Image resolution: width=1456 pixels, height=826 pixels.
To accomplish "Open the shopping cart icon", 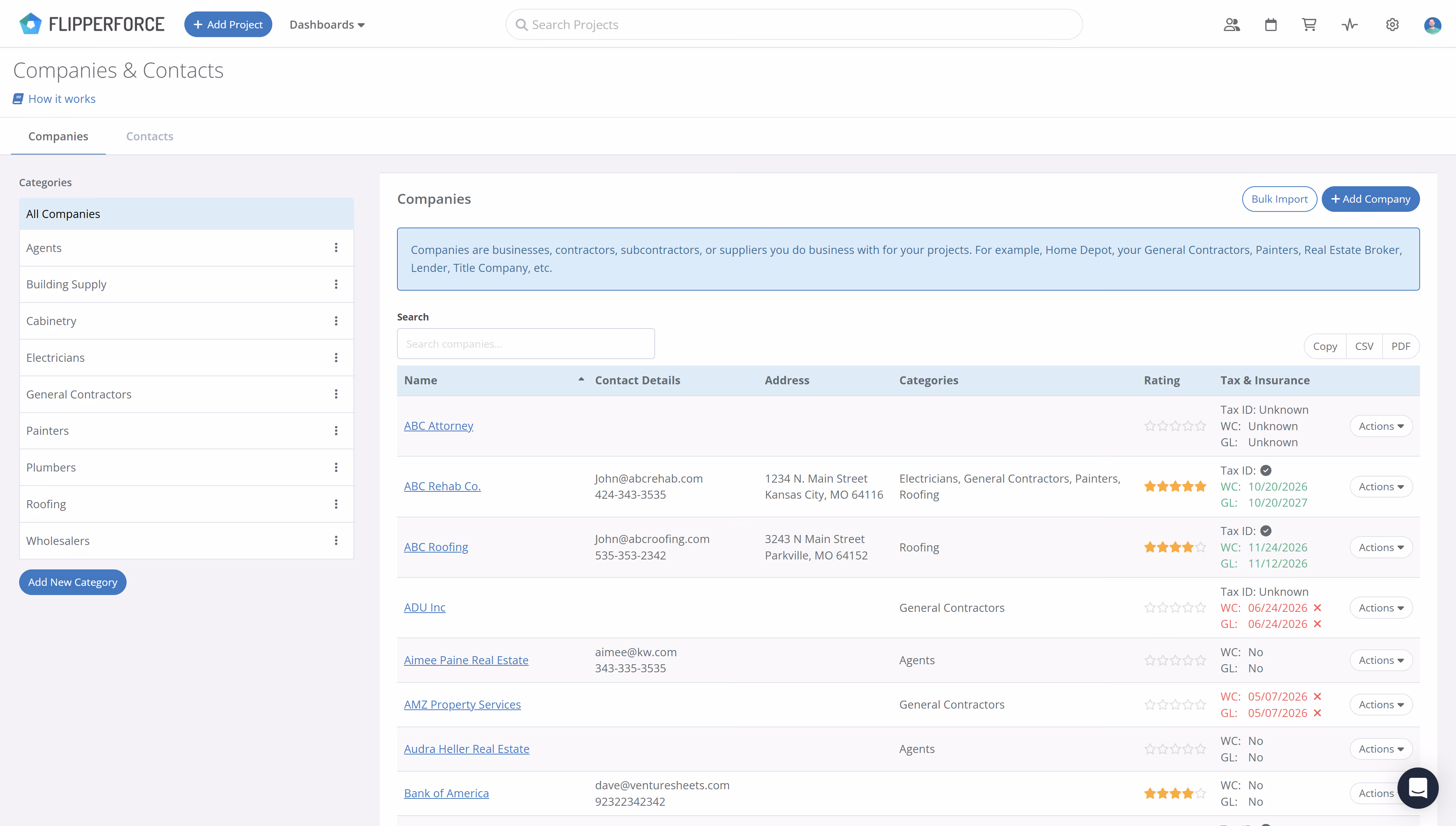I will pyautogui.click(x=1309, y=24).
